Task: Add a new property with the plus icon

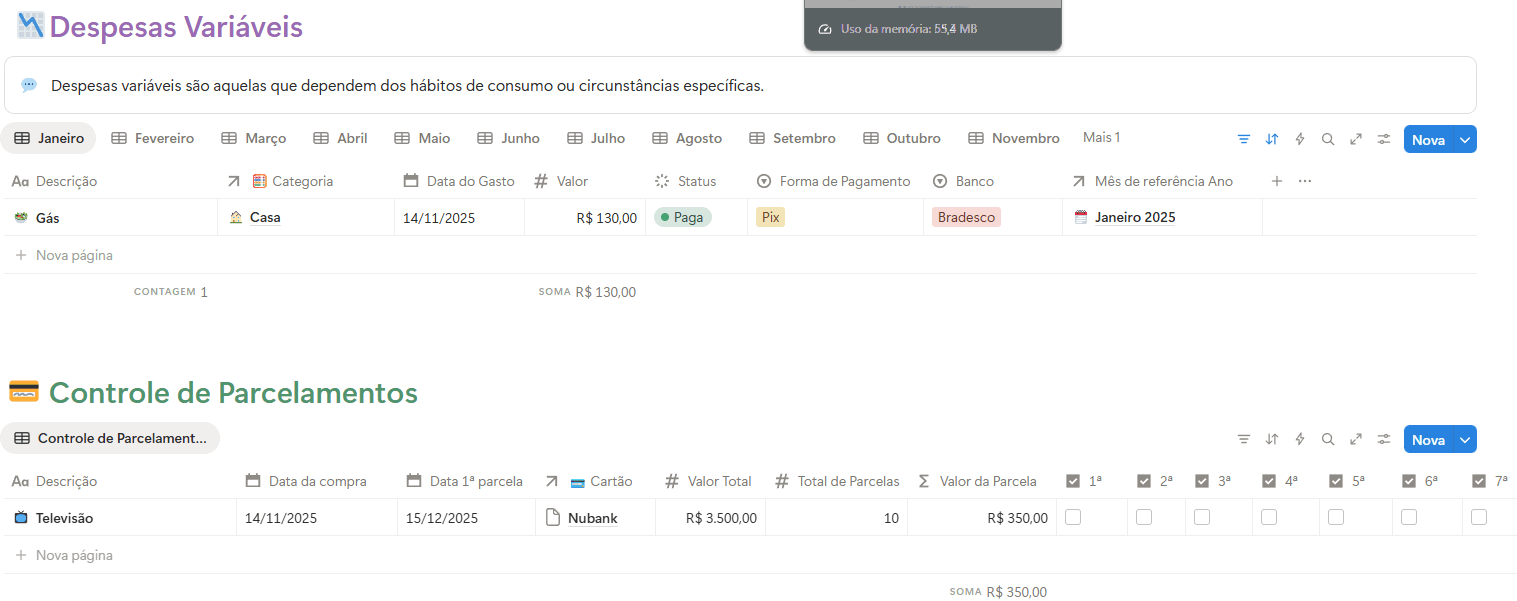Action: click(x=1277, y=181)
